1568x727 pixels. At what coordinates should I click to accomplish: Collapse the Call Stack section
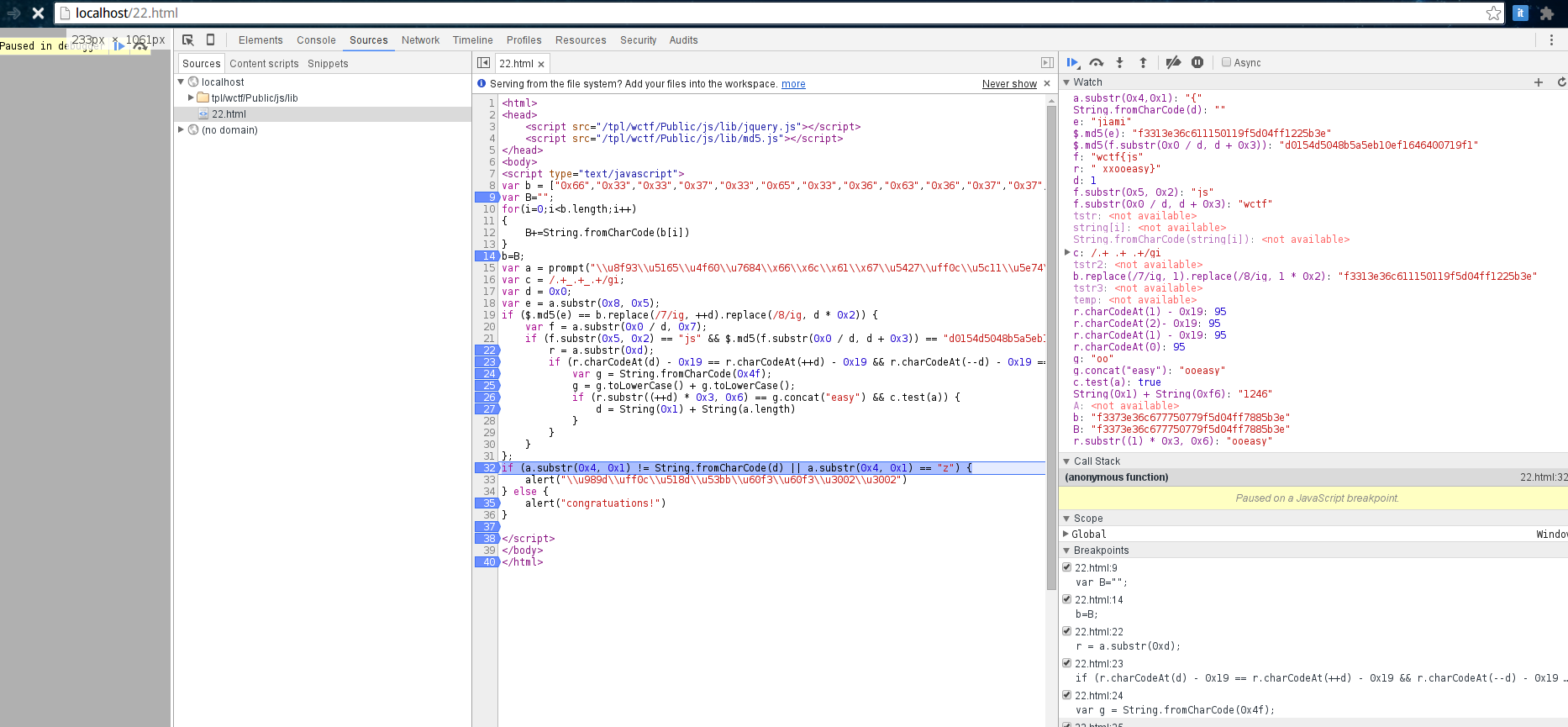coord(1066,461)
